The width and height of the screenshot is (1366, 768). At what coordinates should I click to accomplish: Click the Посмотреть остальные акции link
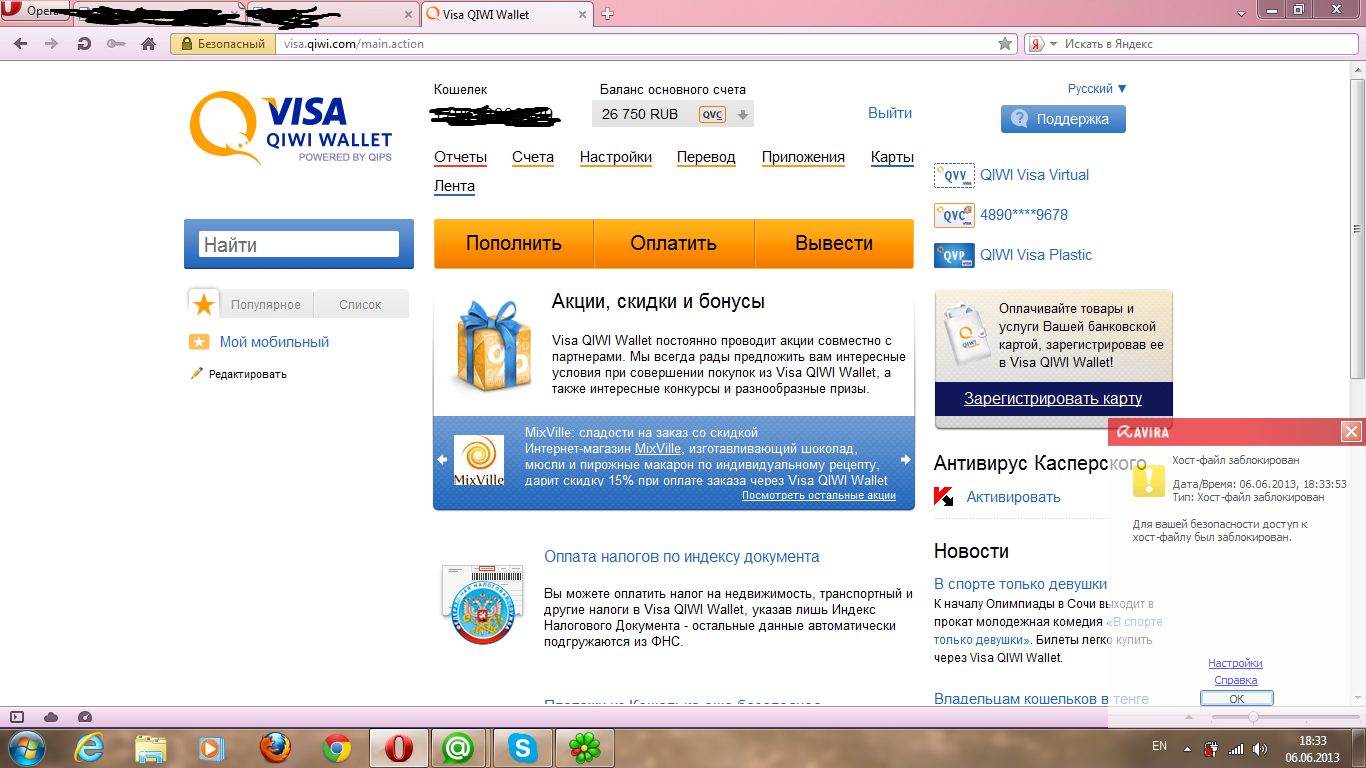[819, 495]
